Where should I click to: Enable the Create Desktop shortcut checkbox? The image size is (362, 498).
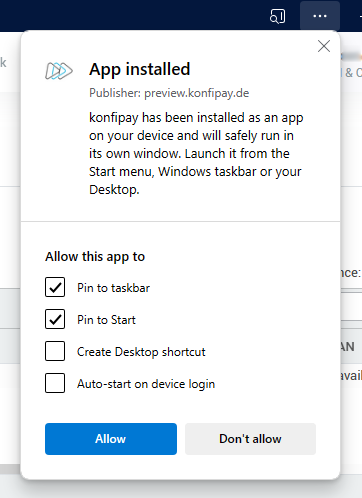click(55, 351)
